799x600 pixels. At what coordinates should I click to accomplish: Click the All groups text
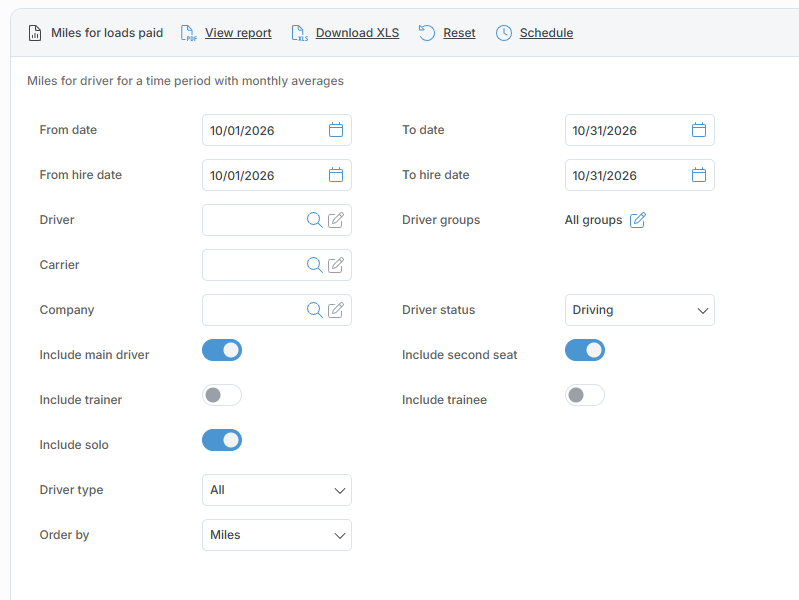coord(593,220)
